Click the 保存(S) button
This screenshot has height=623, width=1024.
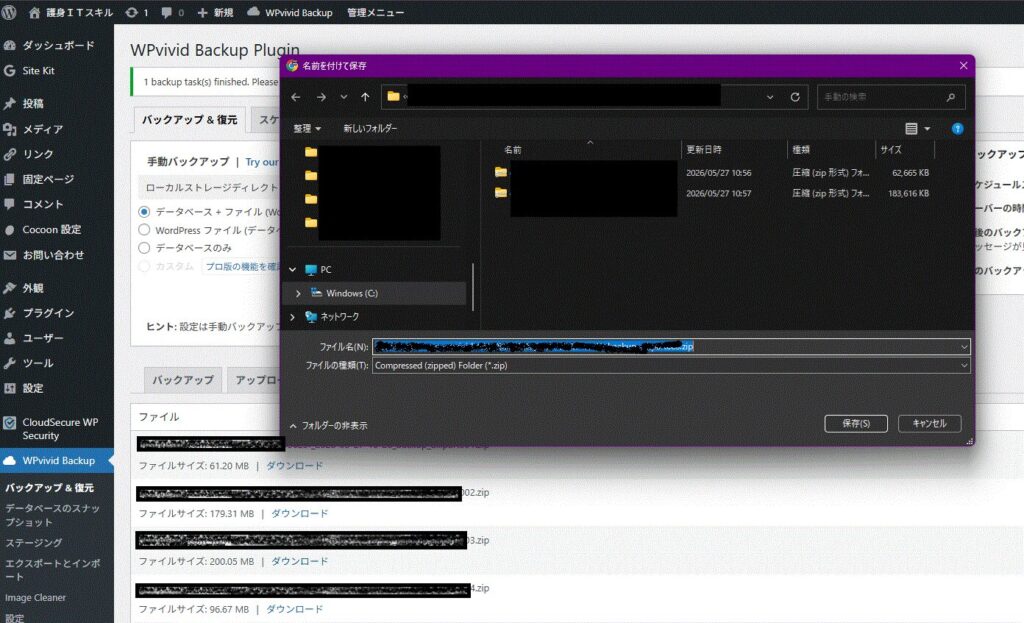(856, 423)
